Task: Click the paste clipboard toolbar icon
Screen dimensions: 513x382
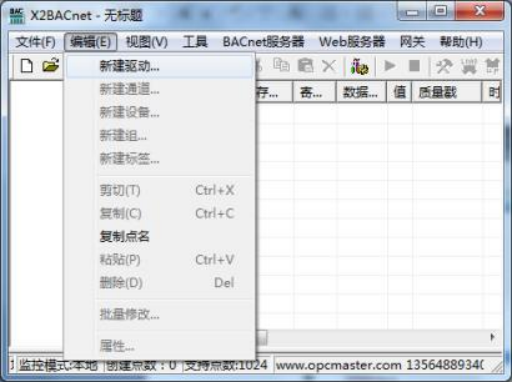Action: click(305, 65)
